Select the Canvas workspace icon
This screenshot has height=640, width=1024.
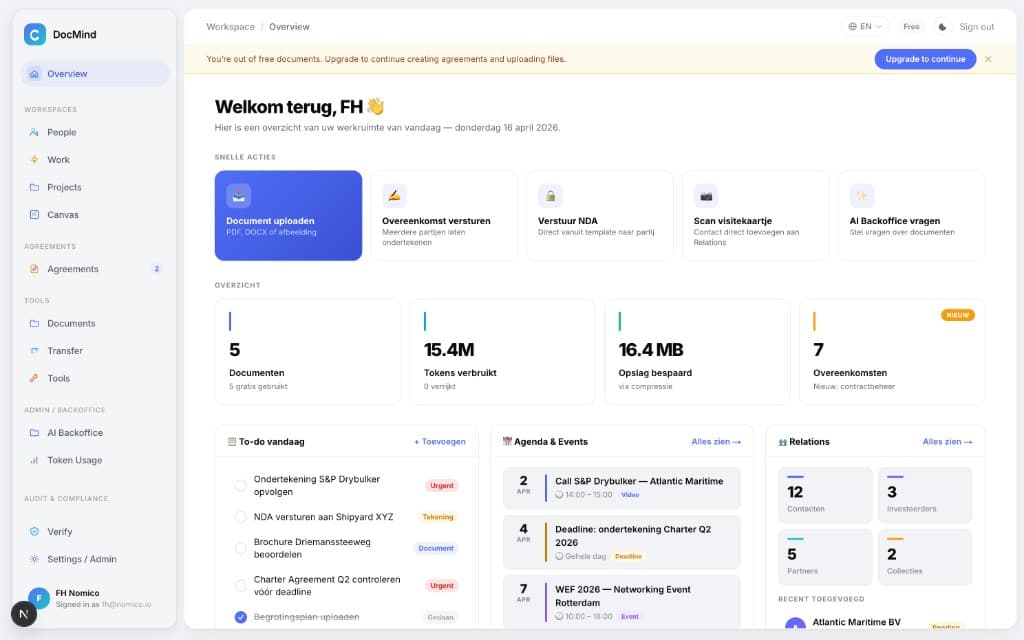coord(36,214)
